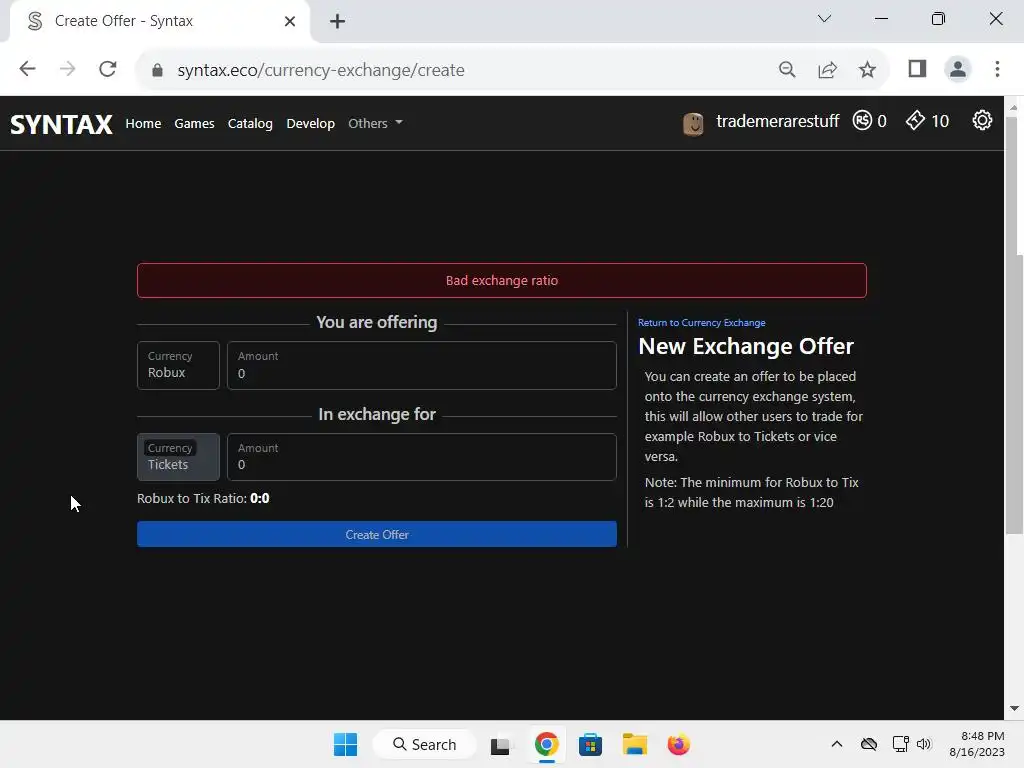
Task: Click the Chrome taskbar icon
Action: (547, 744)
